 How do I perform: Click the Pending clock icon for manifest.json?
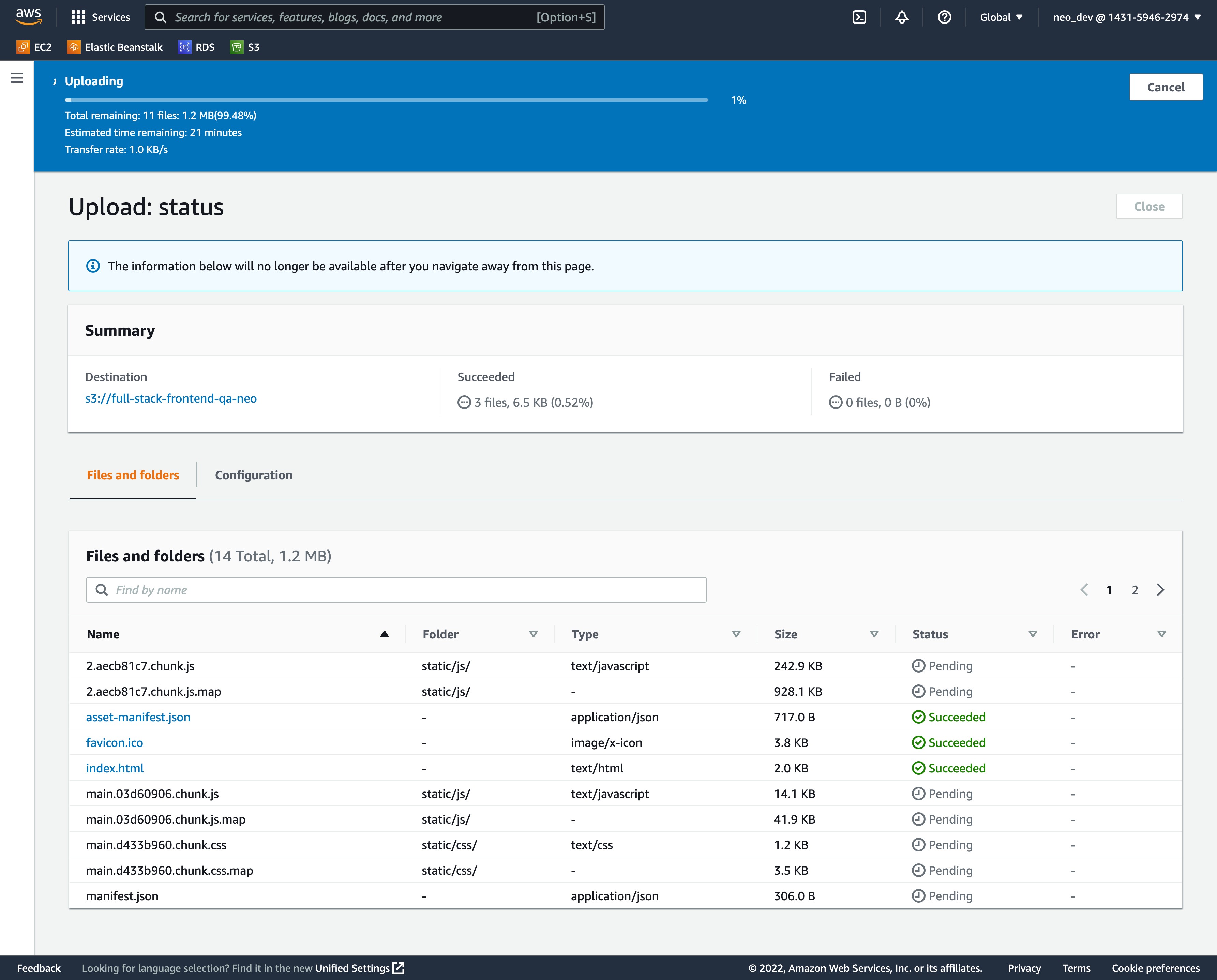click(918, 896)
